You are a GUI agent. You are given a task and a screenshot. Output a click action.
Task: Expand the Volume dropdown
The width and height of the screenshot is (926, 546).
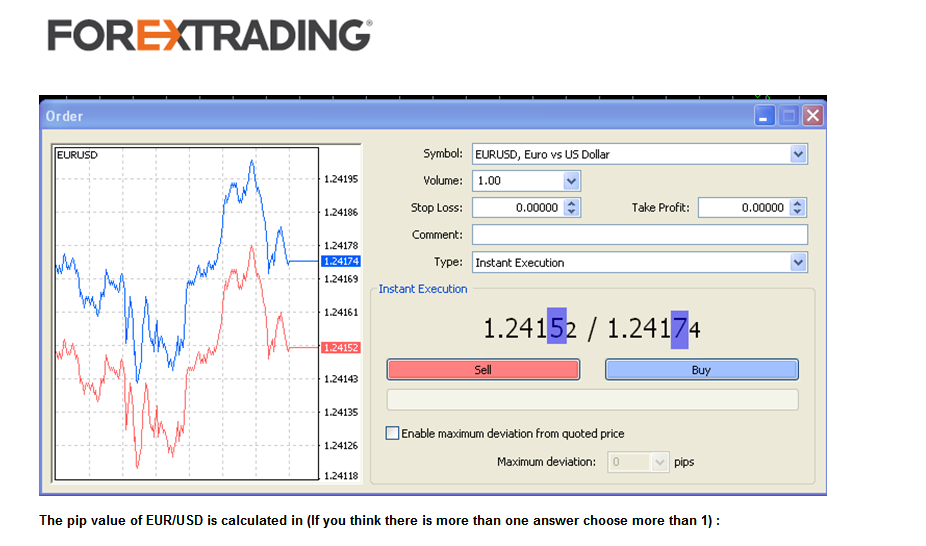pyautogui.click(x=571, y=181)
